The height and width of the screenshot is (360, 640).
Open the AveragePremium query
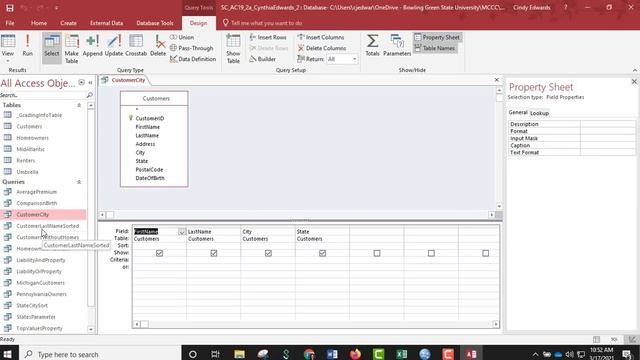click(x=36, y=192)
